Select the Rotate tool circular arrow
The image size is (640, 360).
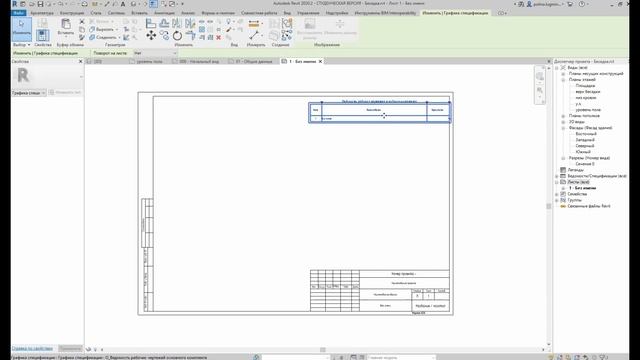(177, 36)
